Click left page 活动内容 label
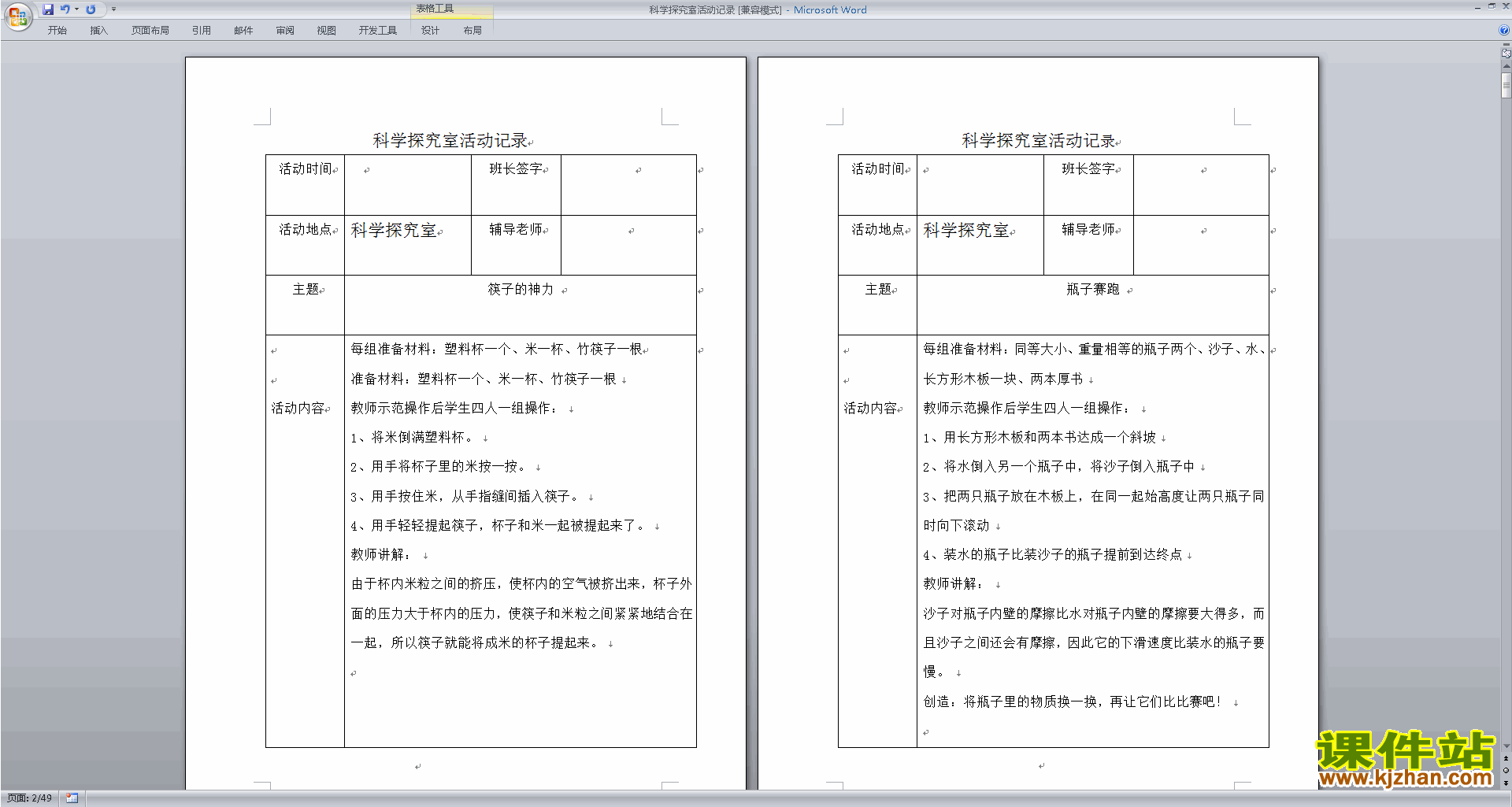This screenshot has height=807, width=1512. pyautogui.click(x=298, y=409)
